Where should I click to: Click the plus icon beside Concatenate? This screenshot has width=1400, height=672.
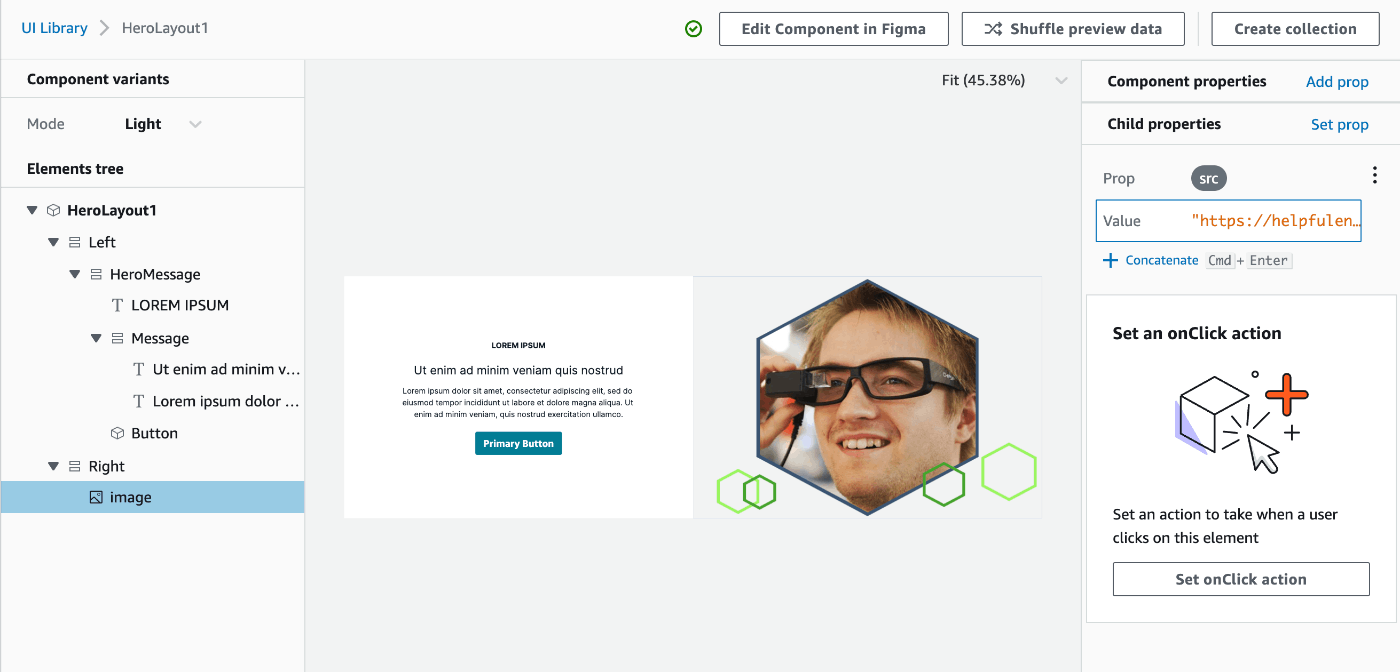click(1110, 260)
